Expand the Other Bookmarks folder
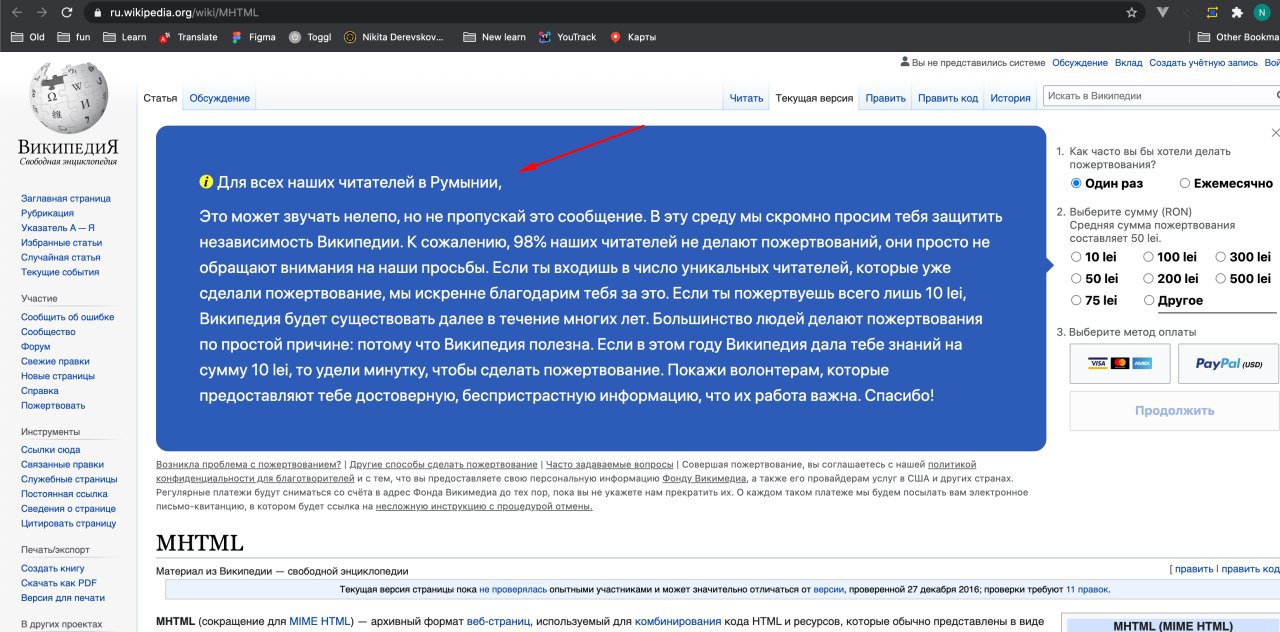 pos(1238,37)
